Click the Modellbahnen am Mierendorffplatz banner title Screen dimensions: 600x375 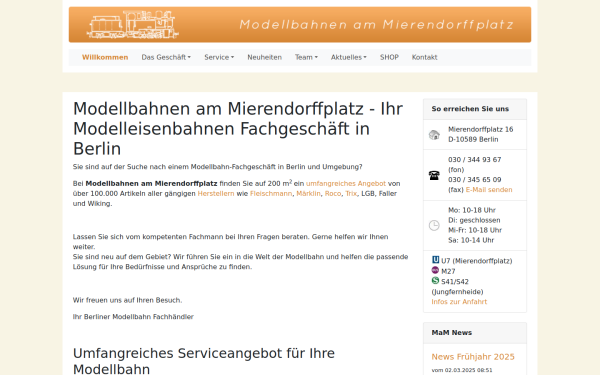tap(377, 25)
